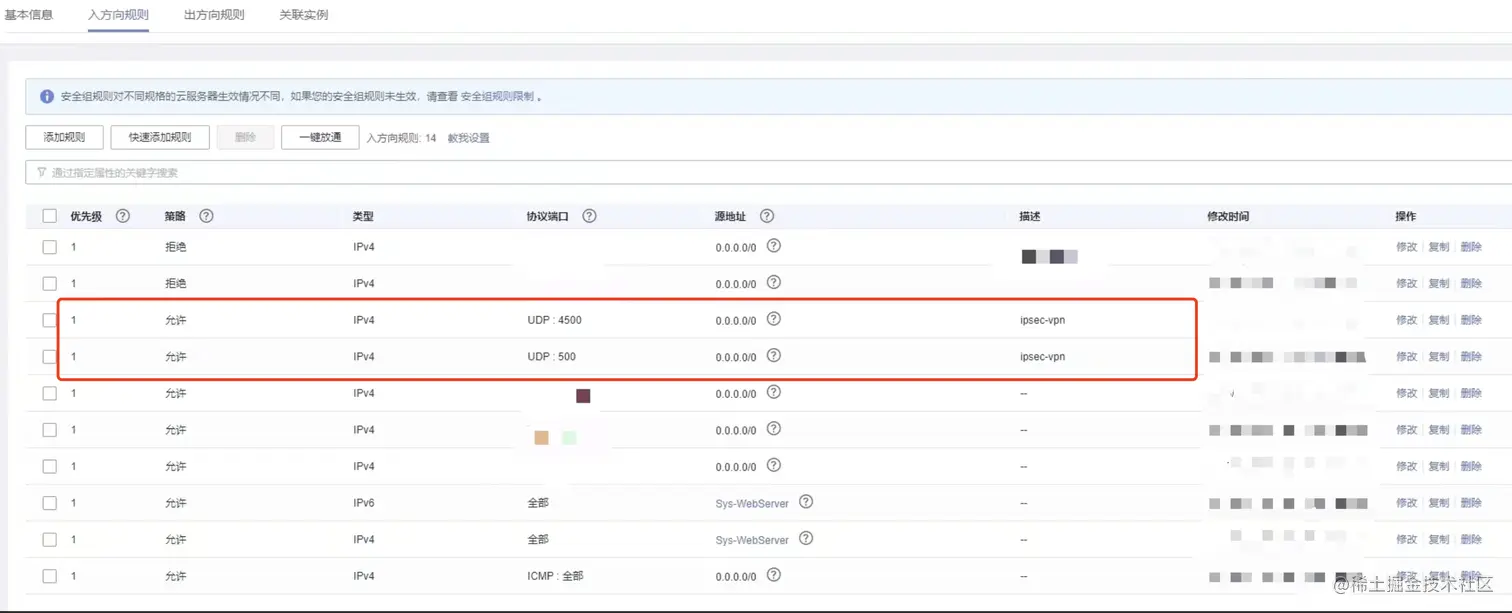1512x613 pixels.
Task: Tick the select-all checkbox in table header
Action: [50, 216]
